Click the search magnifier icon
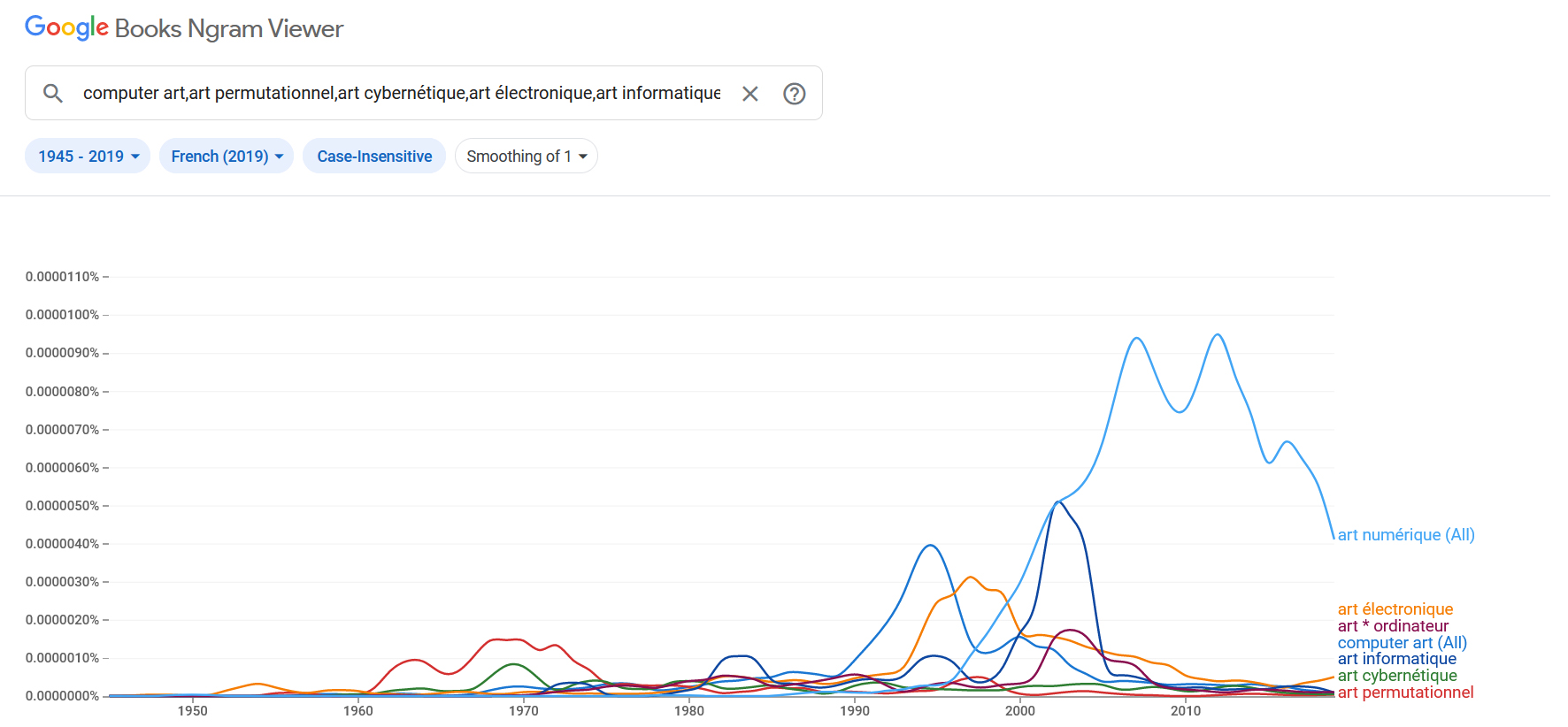 click(53, 93)
